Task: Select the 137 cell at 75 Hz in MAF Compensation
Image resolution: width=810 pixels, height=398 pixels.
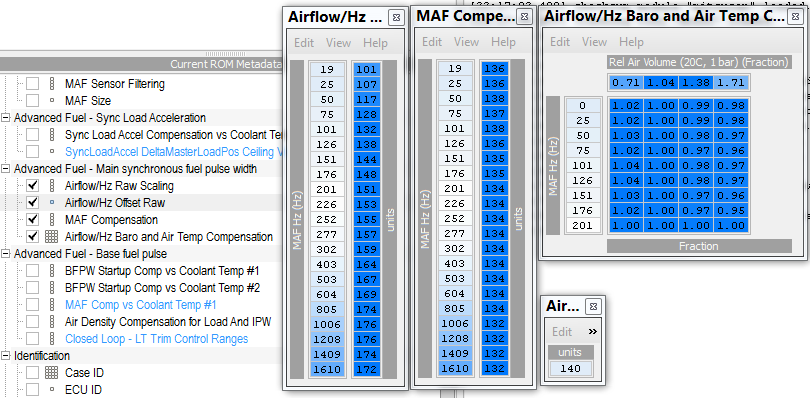Action: [495, 114]
